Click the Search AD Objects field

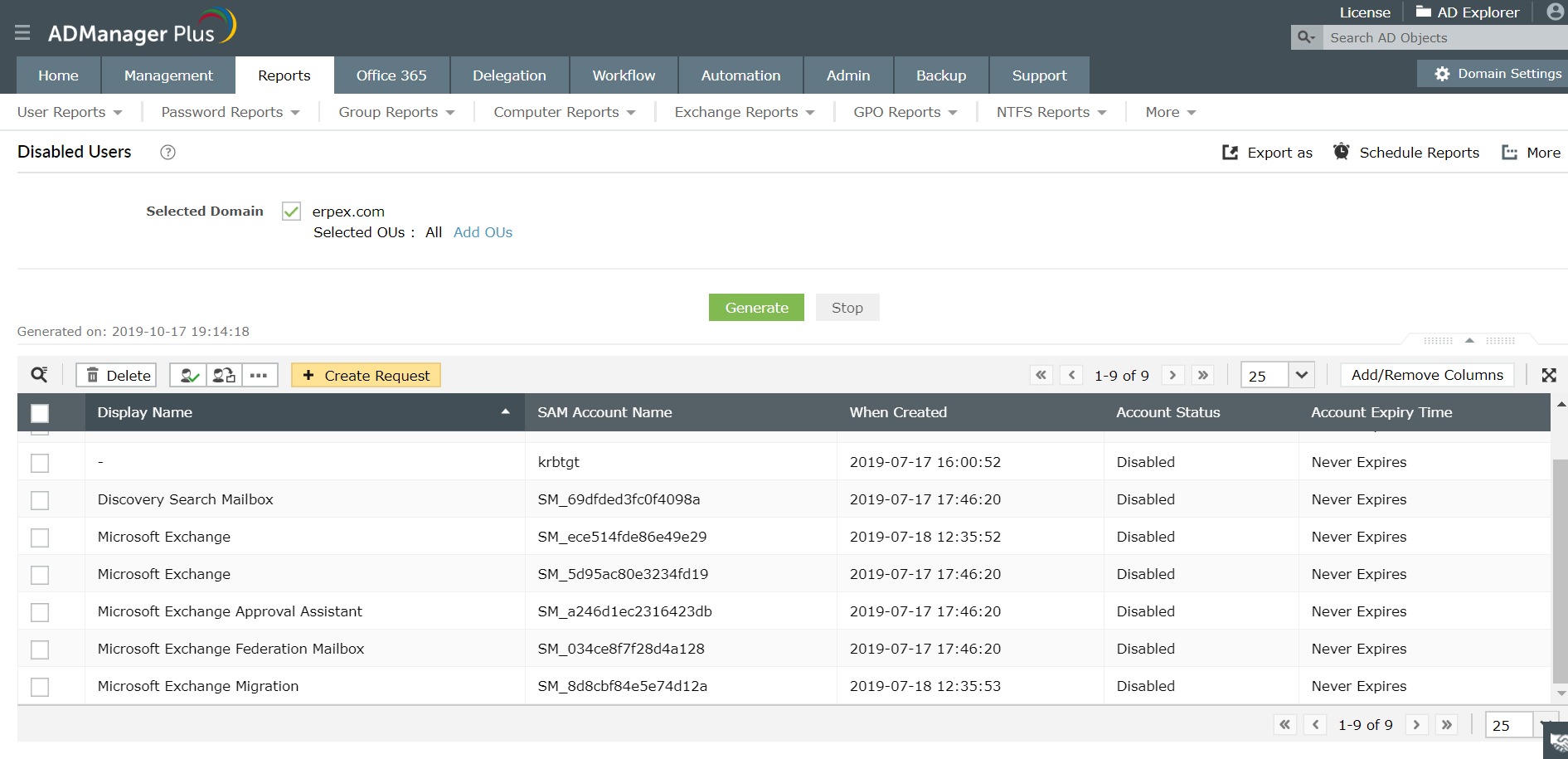pos(1444,37)
